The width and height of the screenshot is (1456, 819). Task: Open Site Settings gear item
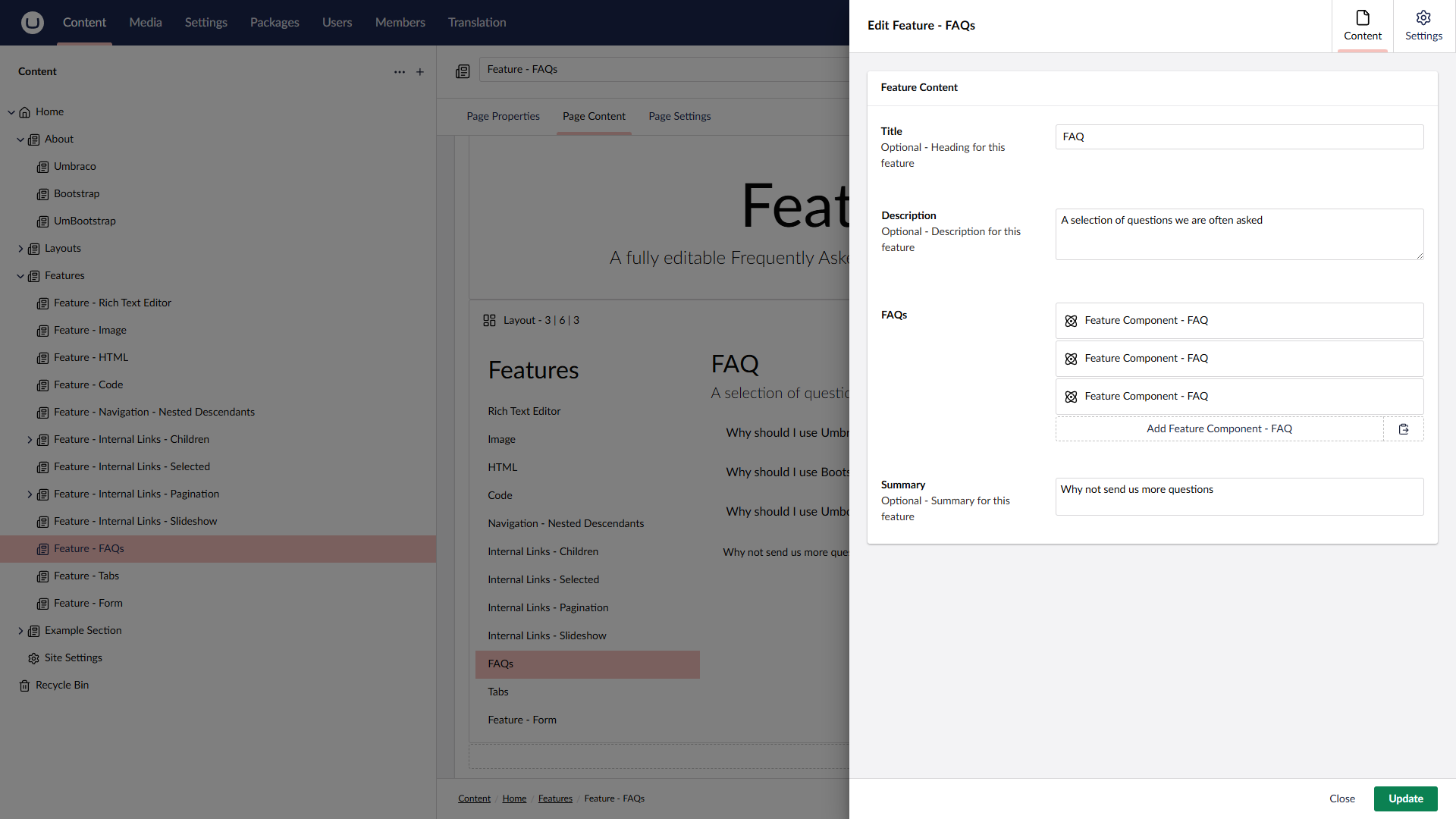[x=73, y=657]
